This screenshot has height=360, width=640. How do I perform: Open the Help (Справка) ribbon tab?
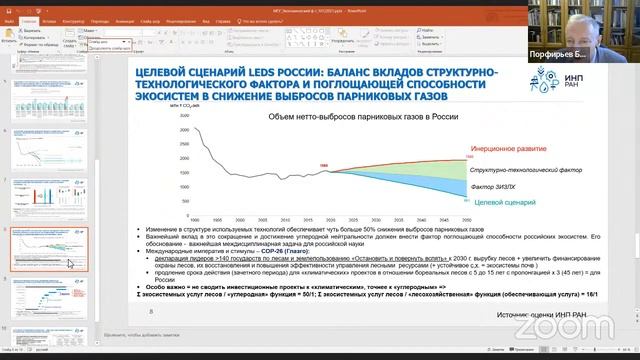[x=223, y=21]
